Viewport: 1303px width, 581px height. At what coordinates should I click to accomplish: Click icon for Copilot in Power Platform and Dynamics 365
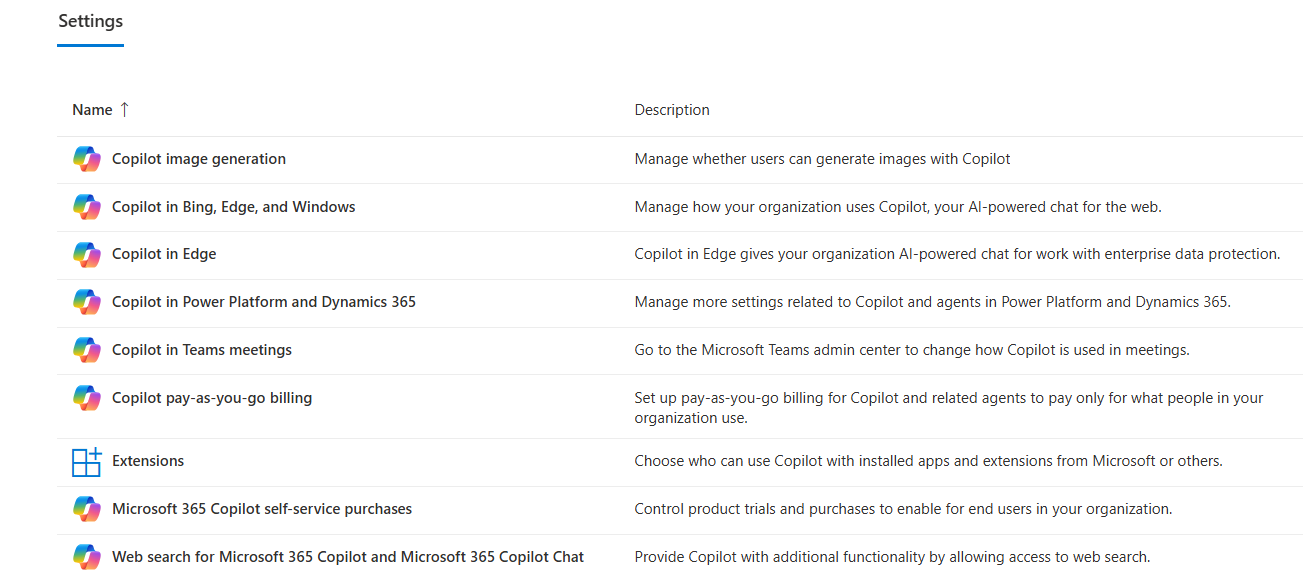(x=87, y=302)
